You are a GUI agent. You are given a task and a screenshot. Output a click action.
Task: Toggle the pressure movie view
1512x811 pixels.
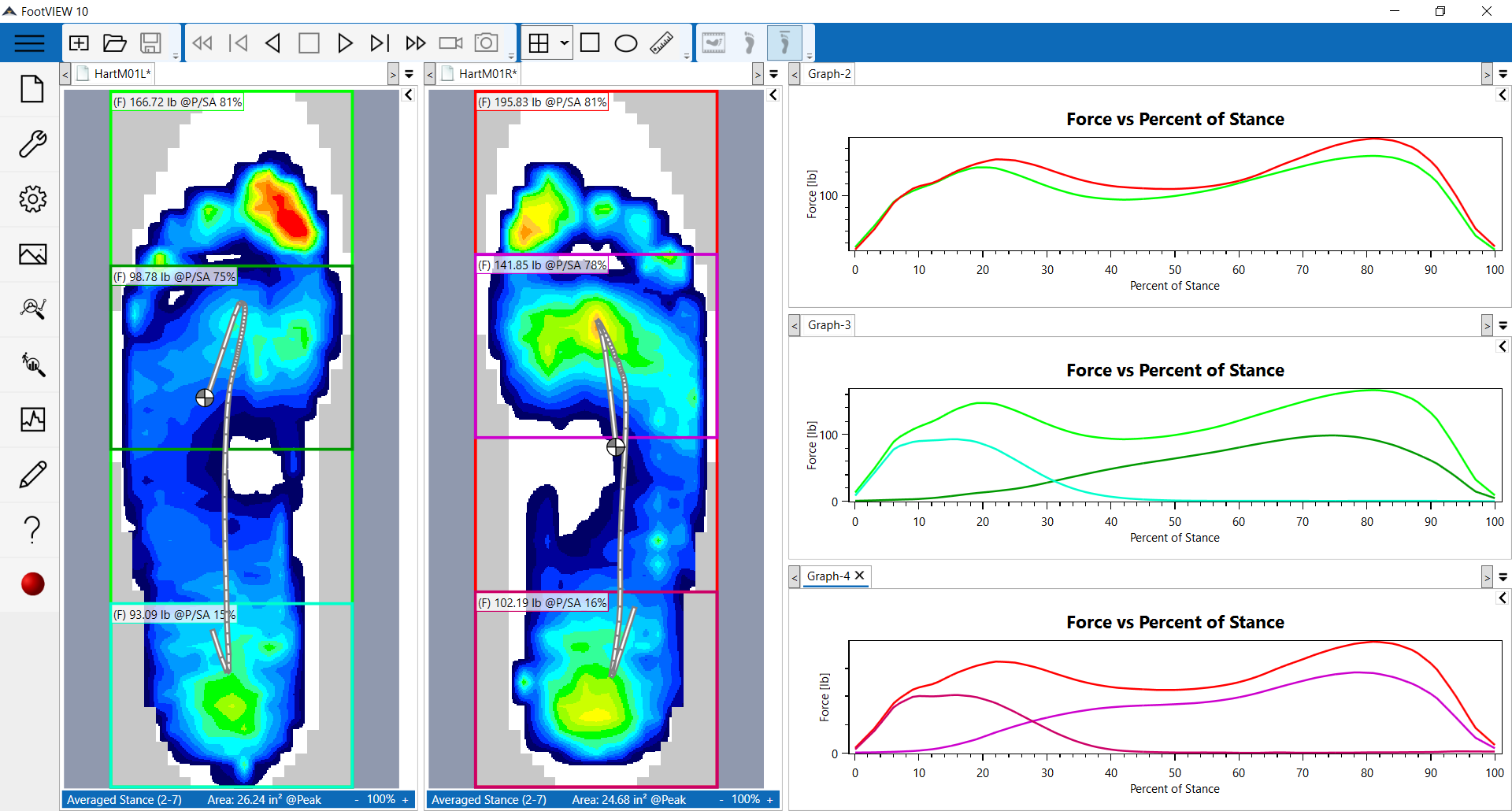714,43
